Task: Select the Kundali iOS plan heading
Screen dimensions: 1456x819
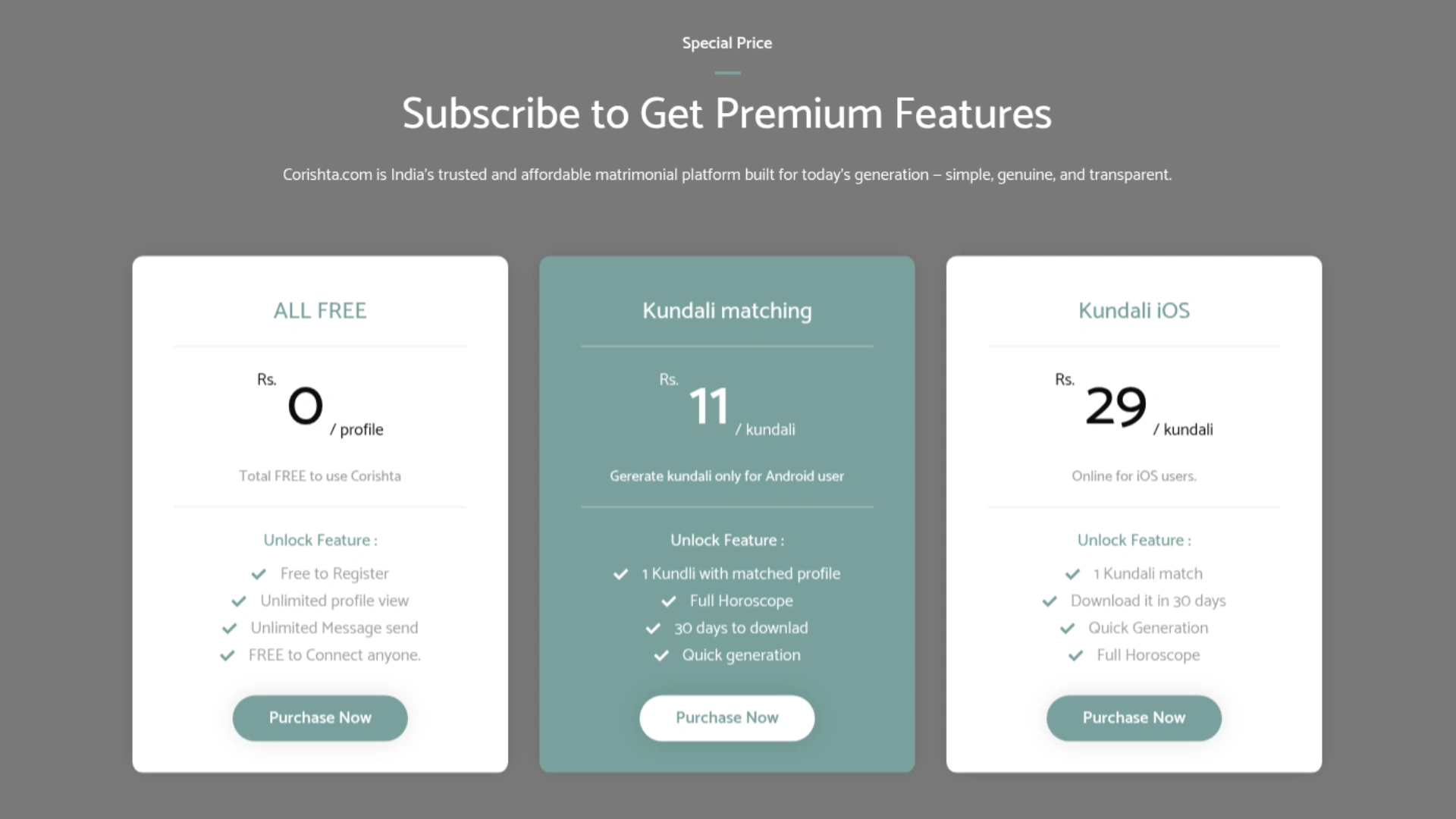Action: pyautogui.click(x=1134, y=310)
